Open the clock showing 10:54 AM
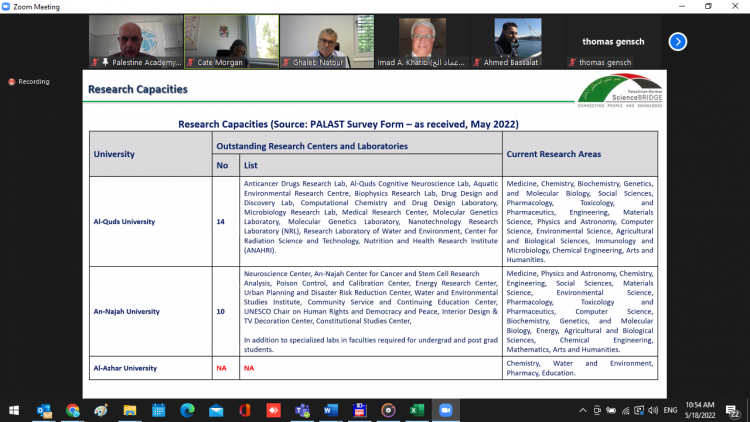The height and width of the screenshot is (422, 750). 700,411
